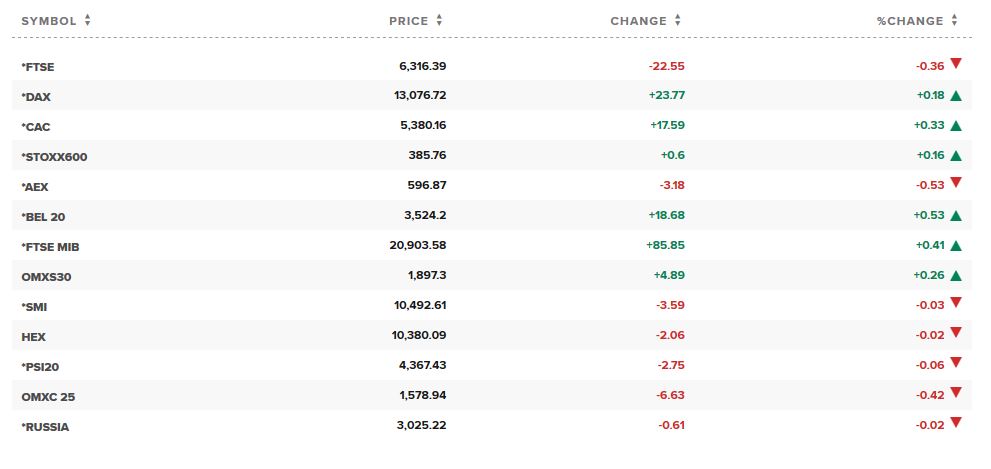Sort table by the PRICE column arrows
The height and width of the screenshot is (469, 991).
pos(439,20)
